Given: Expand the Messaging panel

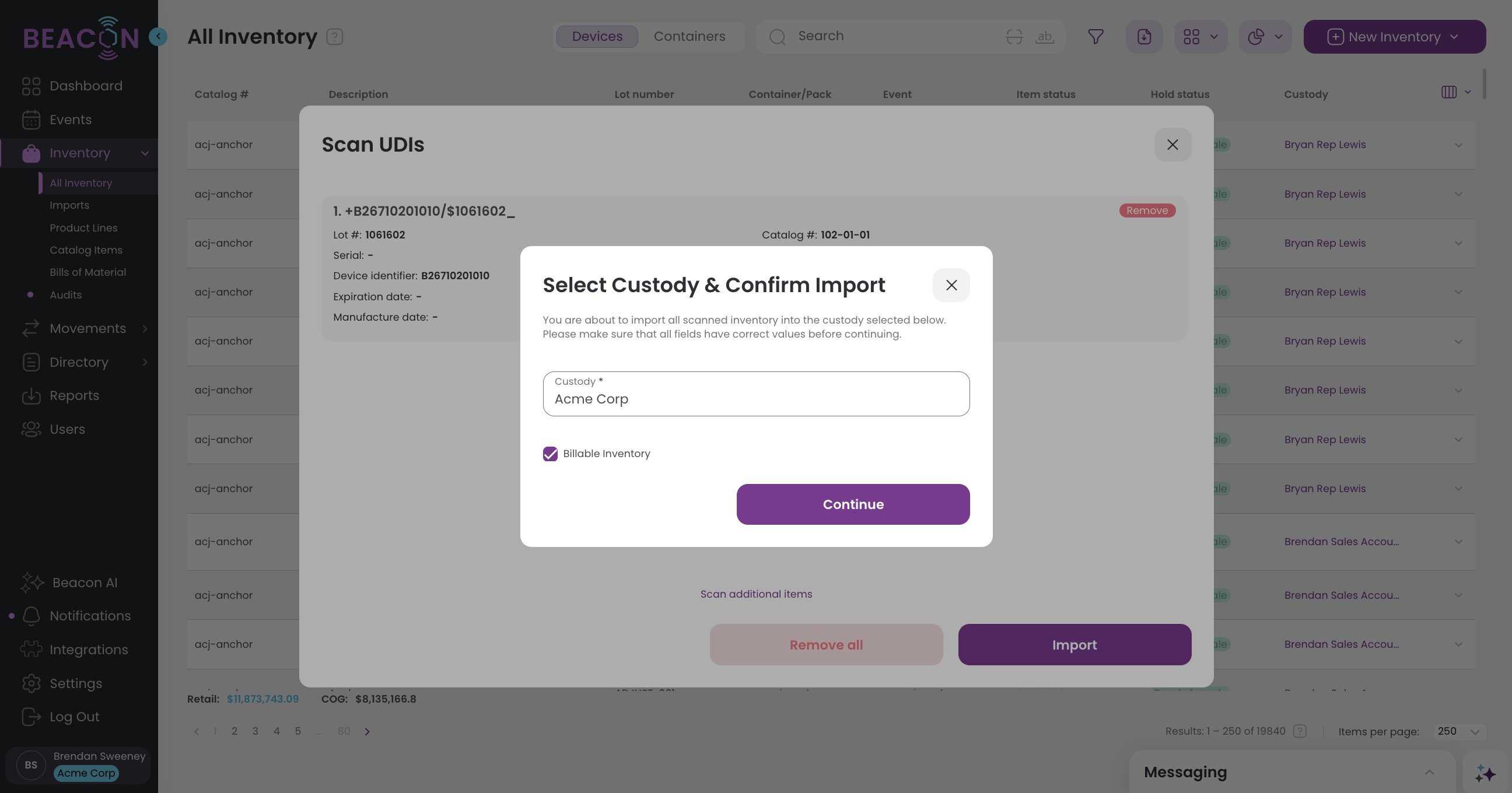Looking at the screenshot, I should tap(1429, 773).
